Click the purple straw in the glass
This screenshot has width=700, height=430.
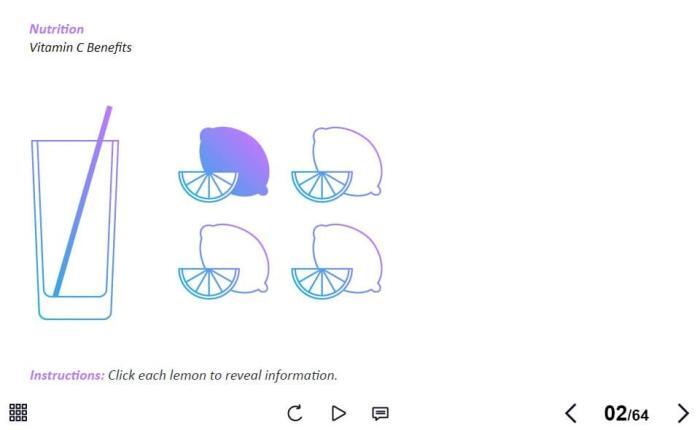click(x=83, y=201)
